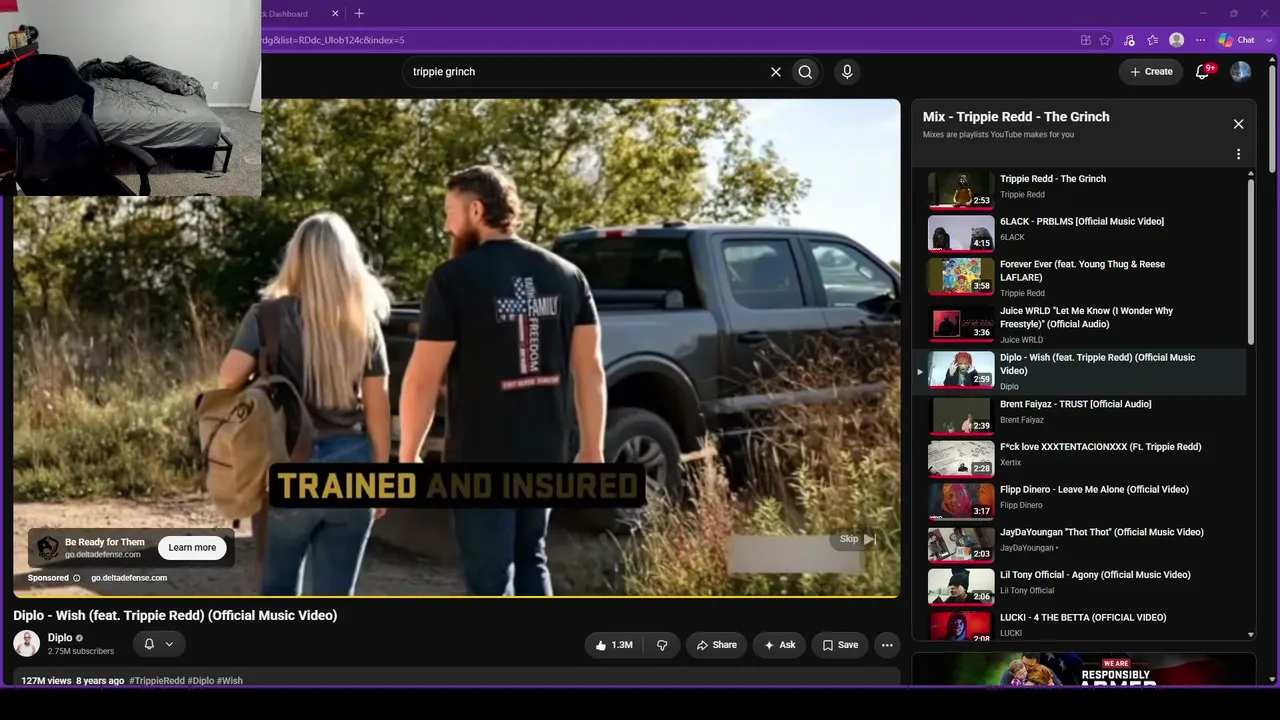This screenshot has height=720, width=1280.
Task: Visit go.deltadefense.com link beside Sponsored
Action: [129, 578]
